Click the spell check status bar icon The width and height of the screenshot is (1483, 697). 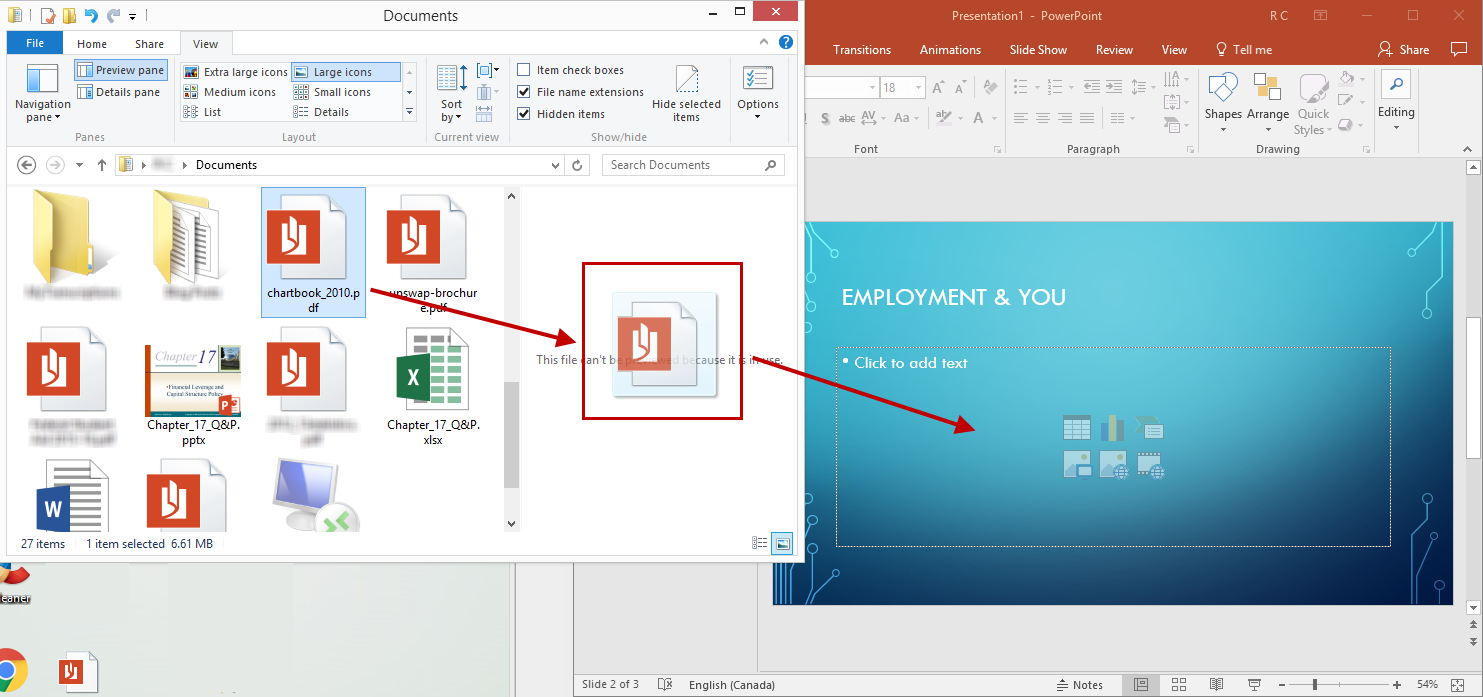[665, 685]
